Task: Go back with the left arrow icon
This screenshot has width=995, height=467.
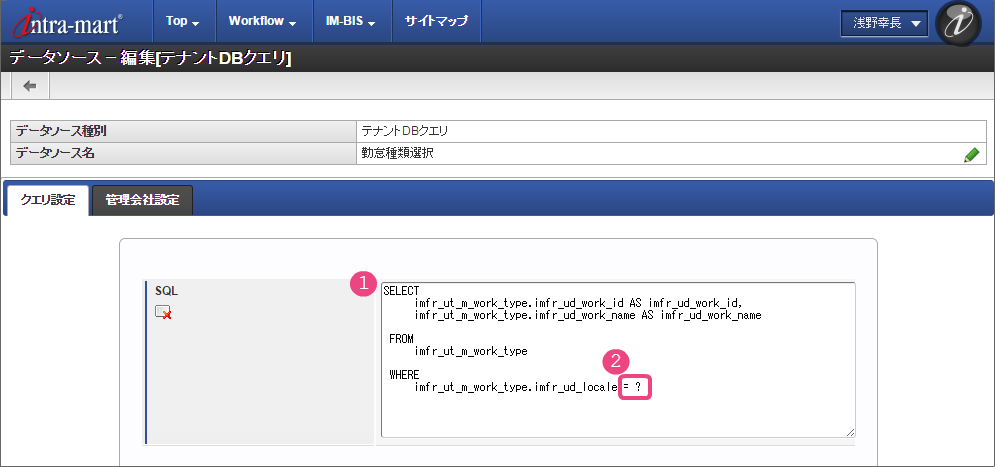Action: click(x=30, y=86)
